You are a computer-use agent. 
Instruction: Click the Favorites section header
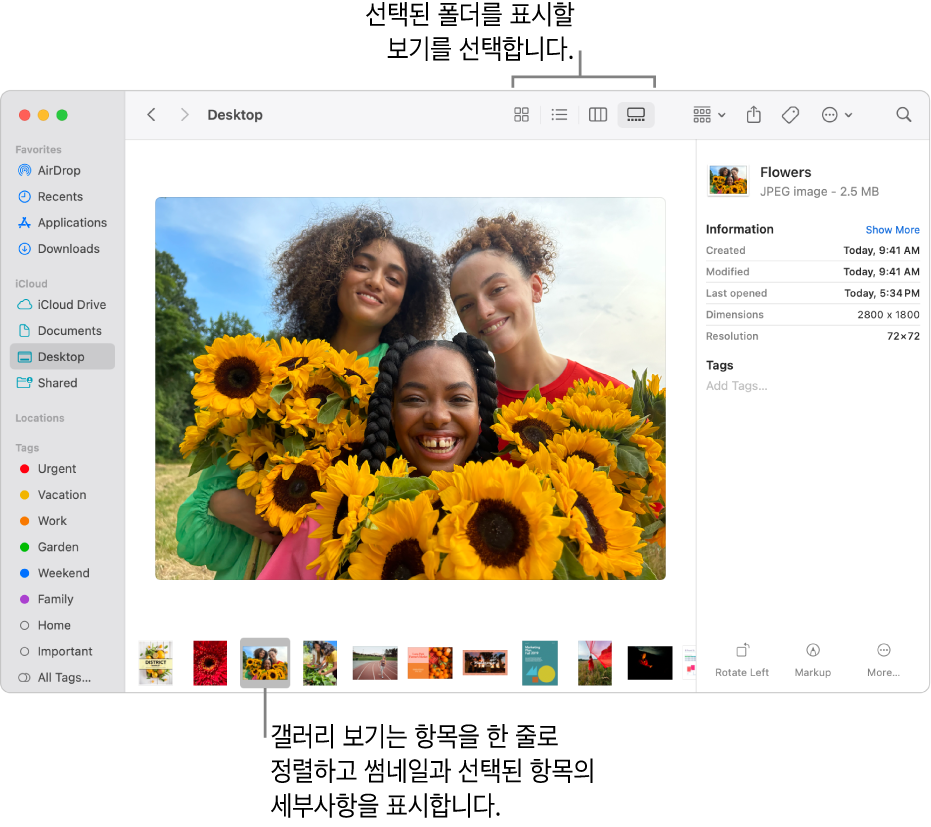click(x=39, y=150)
